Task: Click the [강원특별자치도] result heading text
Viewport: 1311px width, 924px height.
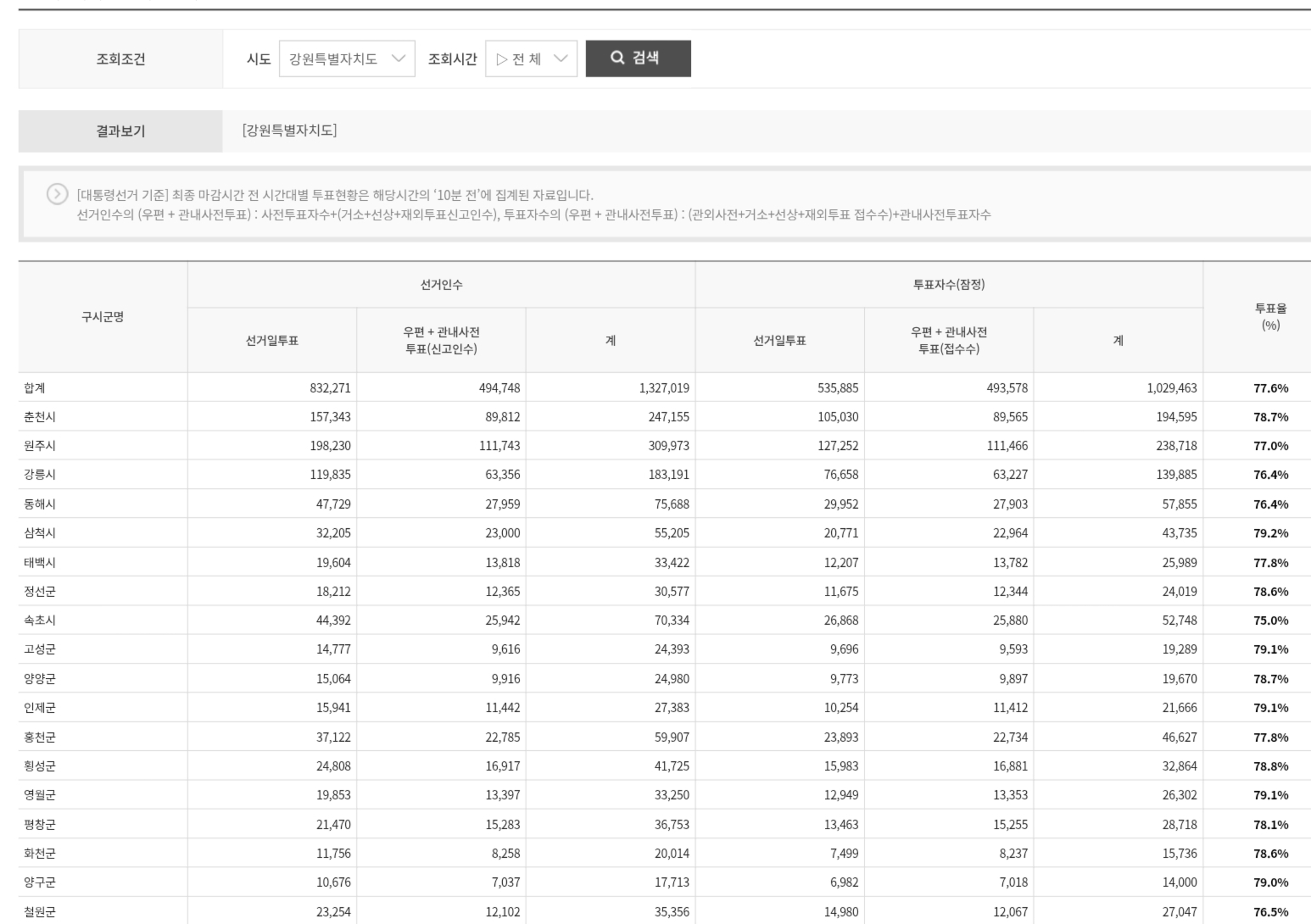Action: tap(290, 131)
